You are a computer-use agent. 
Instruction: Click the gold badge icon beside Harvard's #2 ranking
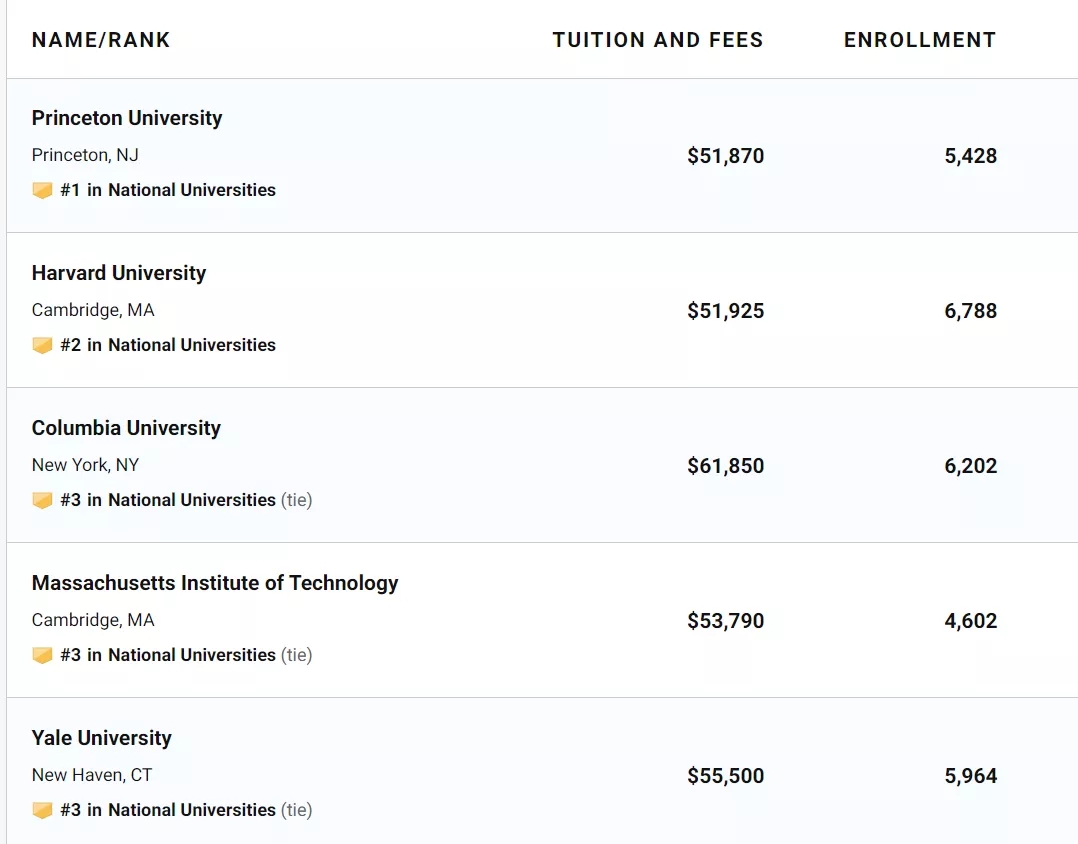pyautogui.click(x=42, y=345)
